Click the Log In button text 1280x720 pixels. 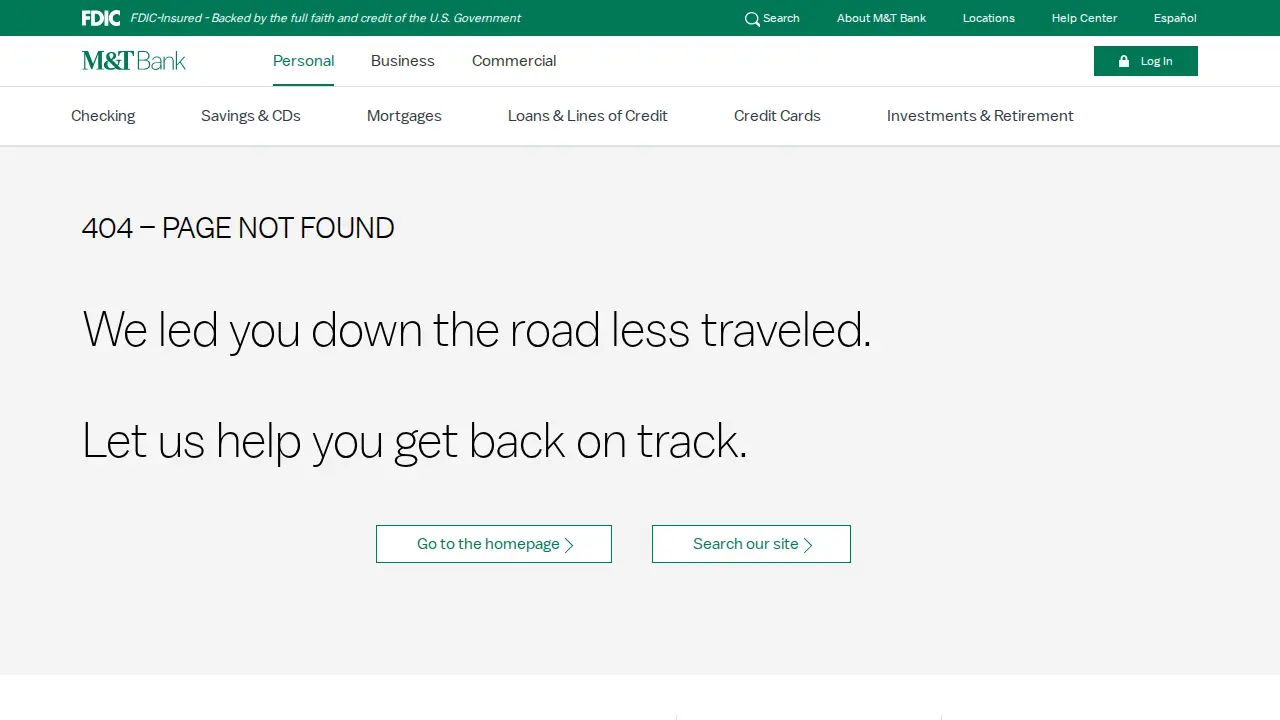coord(1156,61)
